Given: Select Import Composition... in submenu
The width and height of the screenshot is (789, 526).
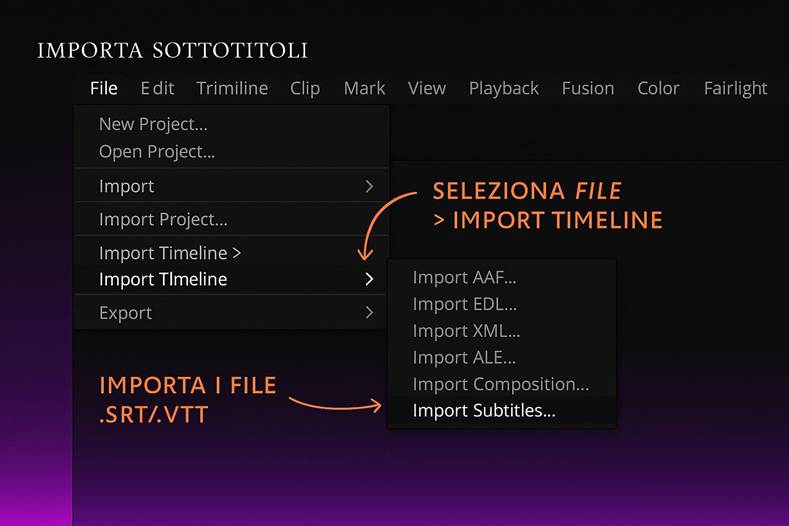Looking at the screenshot, I should point(500,384).
